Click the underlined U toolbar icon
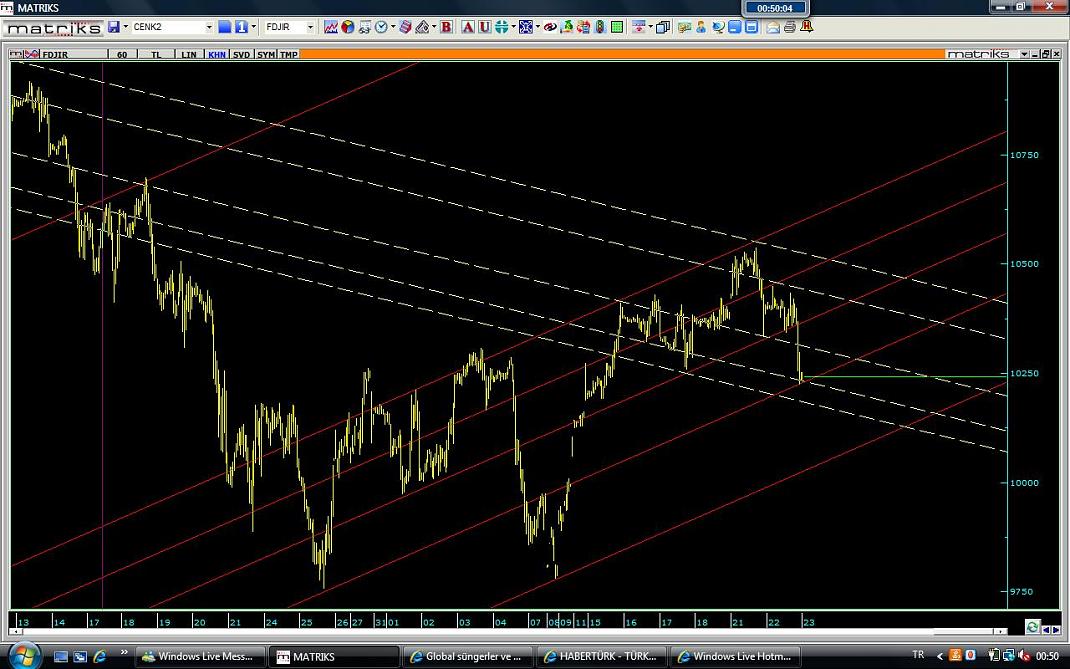 coord(484,27)
